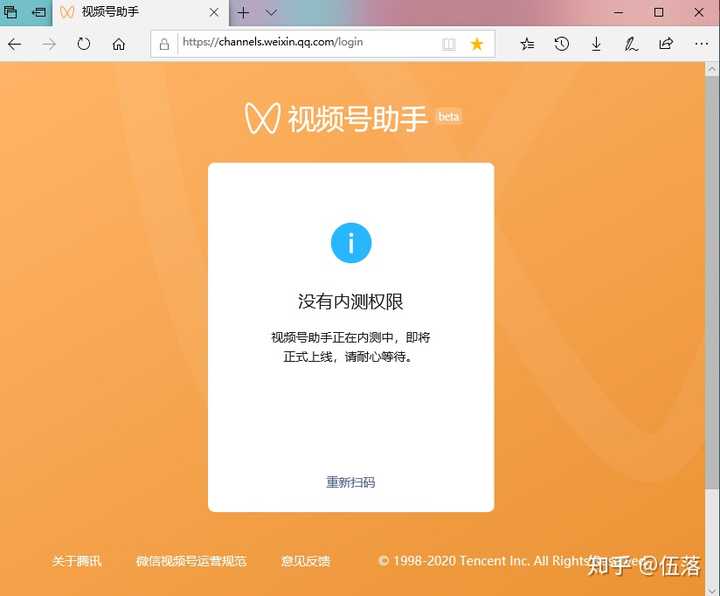Toggle the favorites star for this page
The height and width of the screenshot is (596, 720).
477,44
